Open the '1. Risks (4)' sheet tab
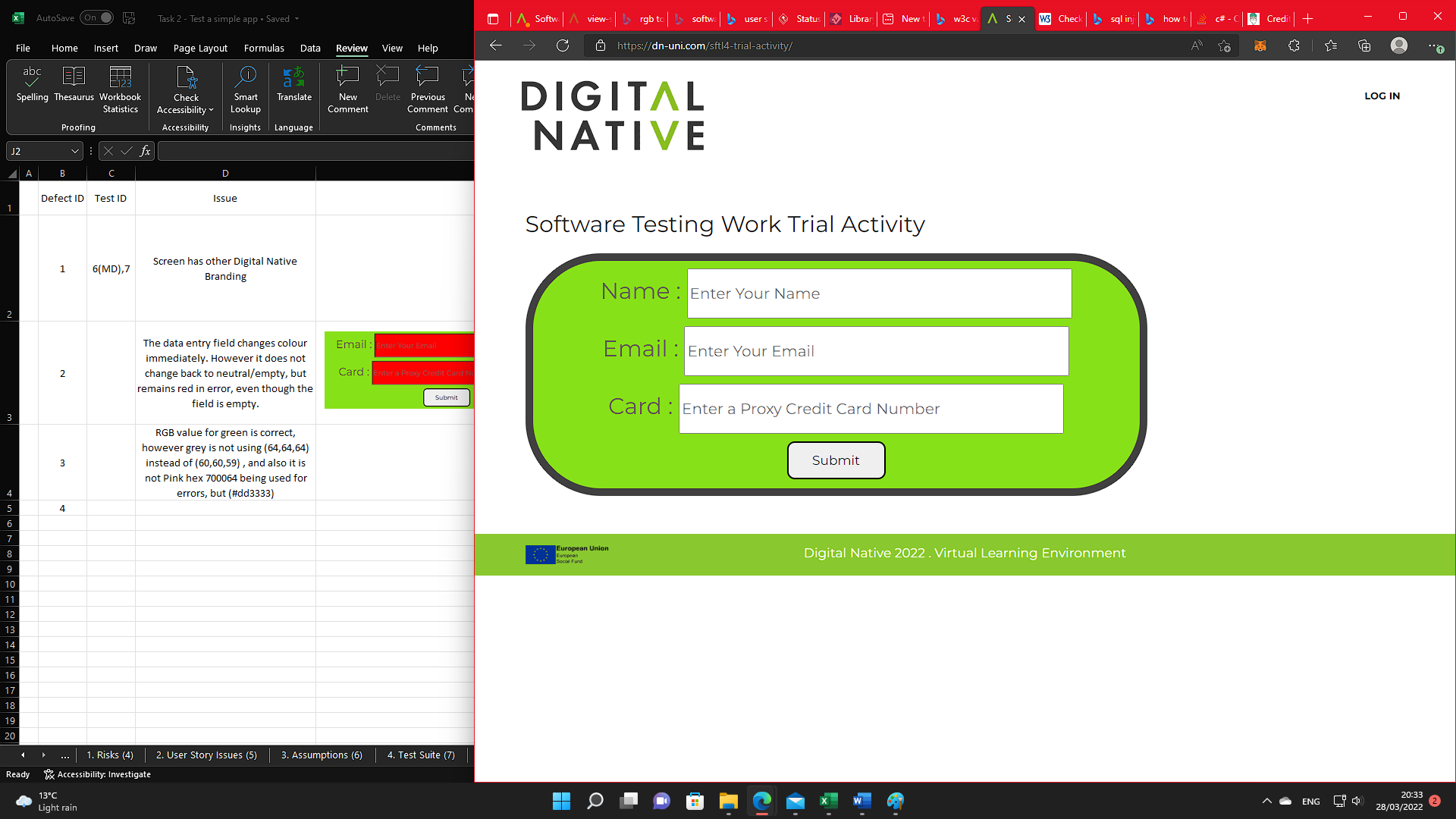1456x819 pixels. pyautogui.click(x=110, y=755)
